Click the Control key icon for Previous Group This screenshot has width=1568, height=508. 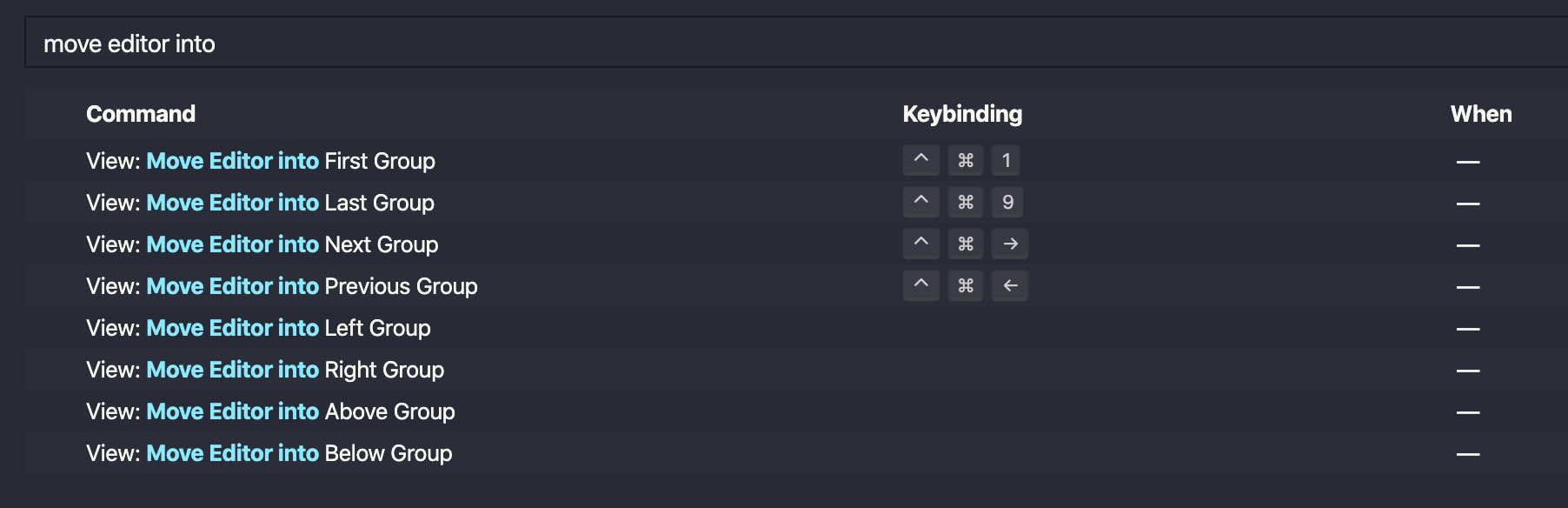click(x=920, y=285)
